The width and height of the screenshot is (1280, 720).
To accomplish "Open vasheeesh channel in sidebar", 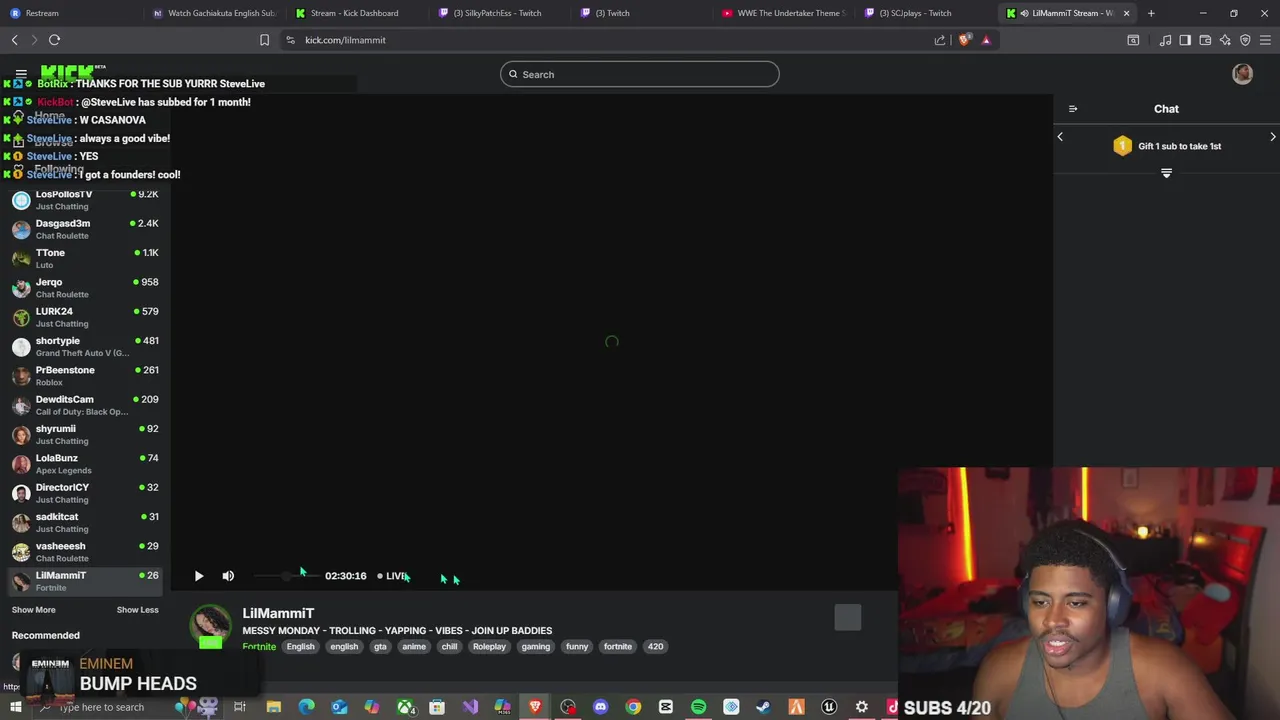I will click(x=85, y=552).
